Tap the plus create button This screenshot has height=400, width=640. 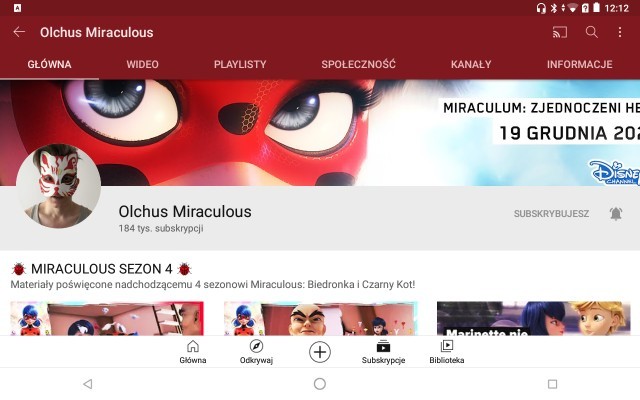pos(320,352)
